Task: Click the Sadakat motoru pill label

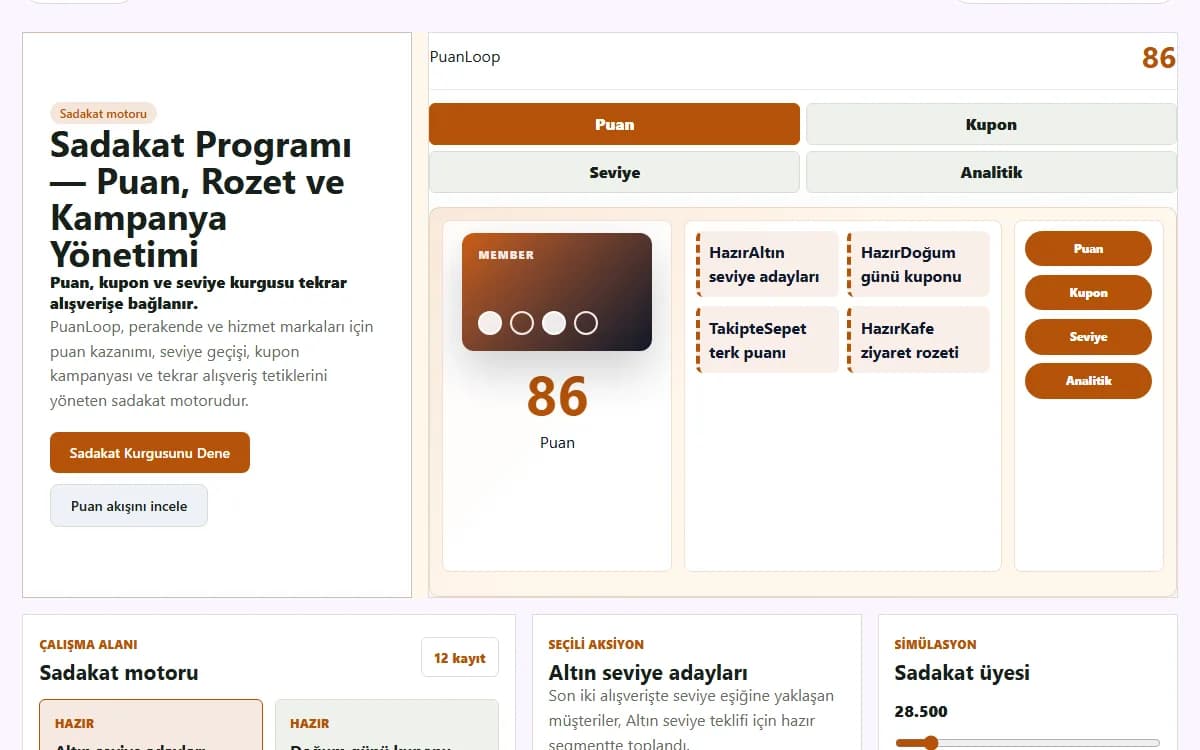Action: click(103, 114)
